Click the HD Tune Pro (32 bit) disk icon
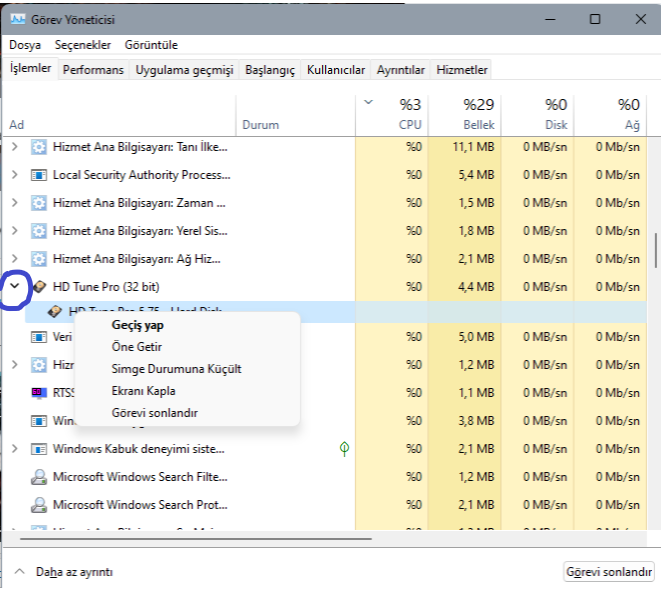This screenshot has width=665, height=589. (39, 287)
